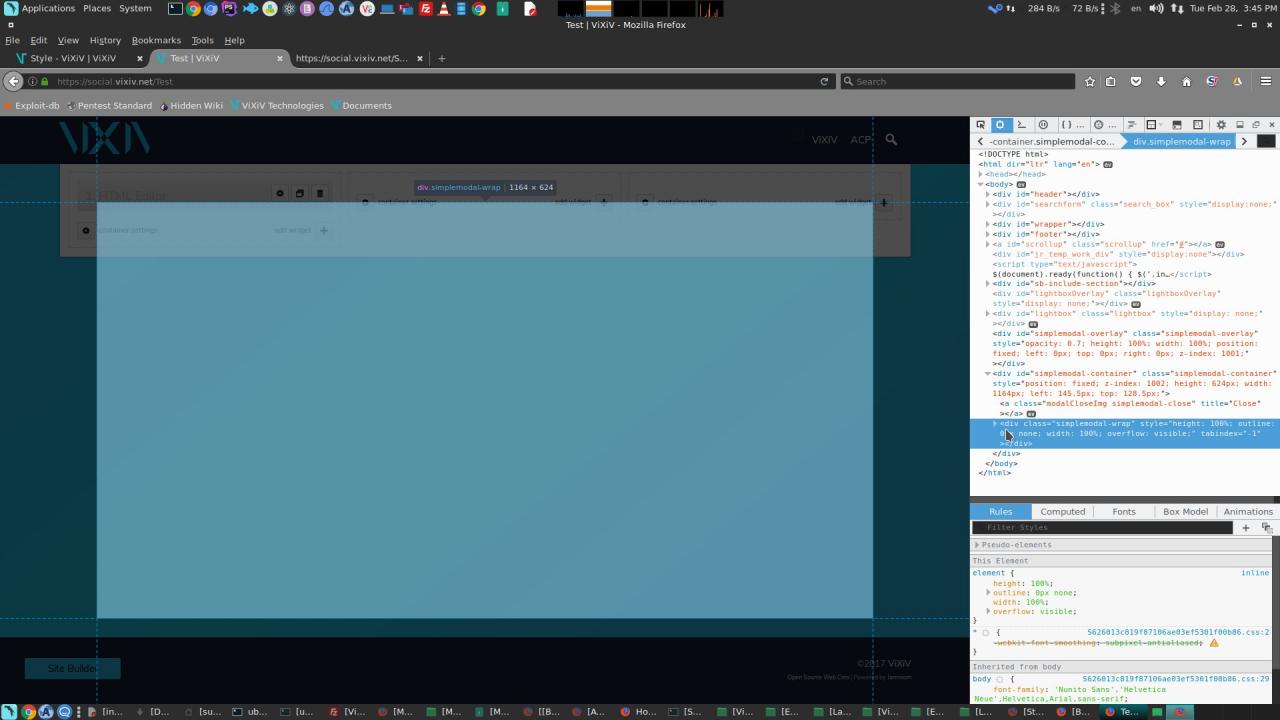Open the Exploit-db bookmark
The image size is (1280, 720).
[32, 106]
